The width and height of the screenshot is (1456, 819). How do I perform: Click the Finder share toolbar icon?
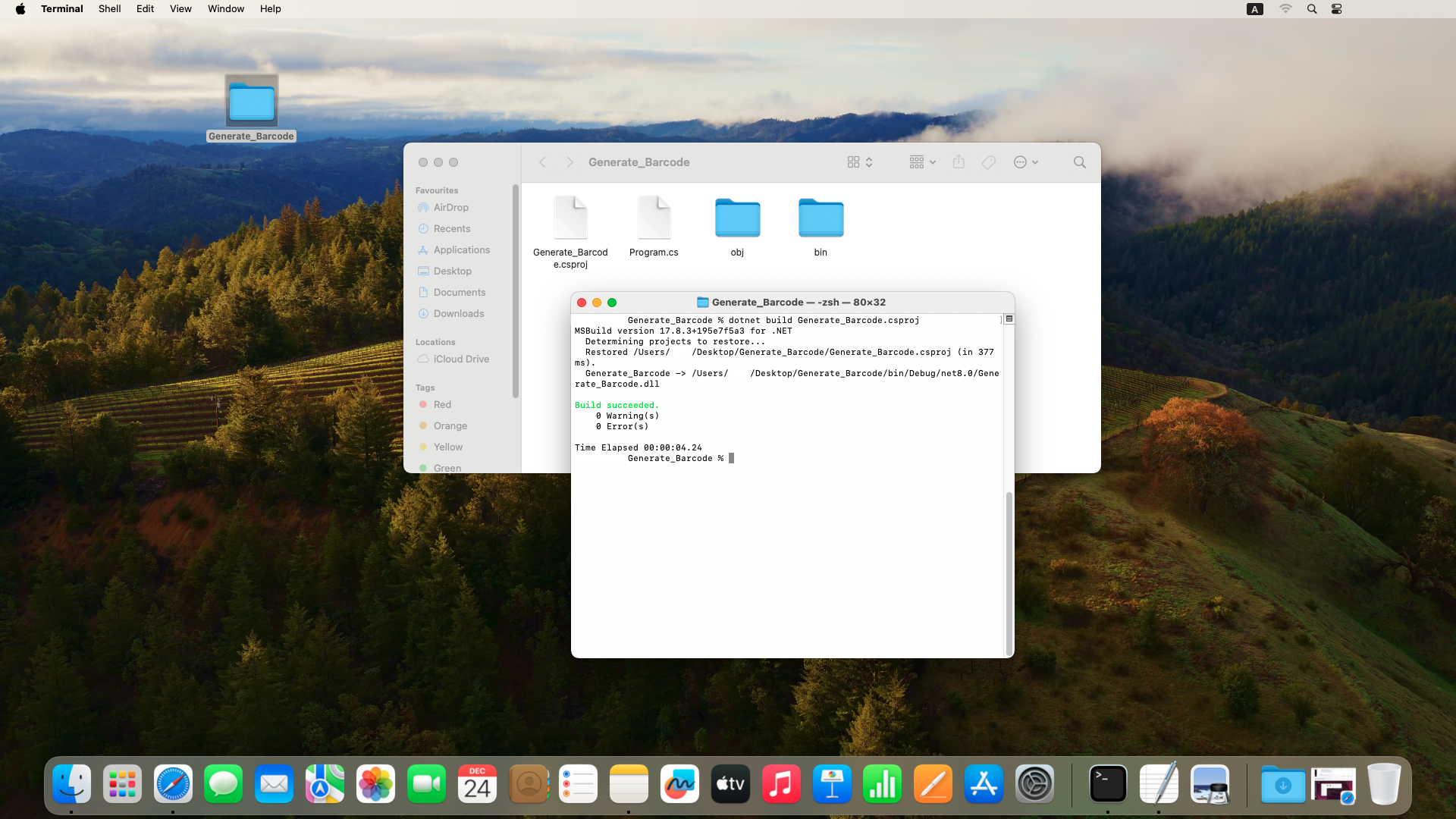click(959, 162)
